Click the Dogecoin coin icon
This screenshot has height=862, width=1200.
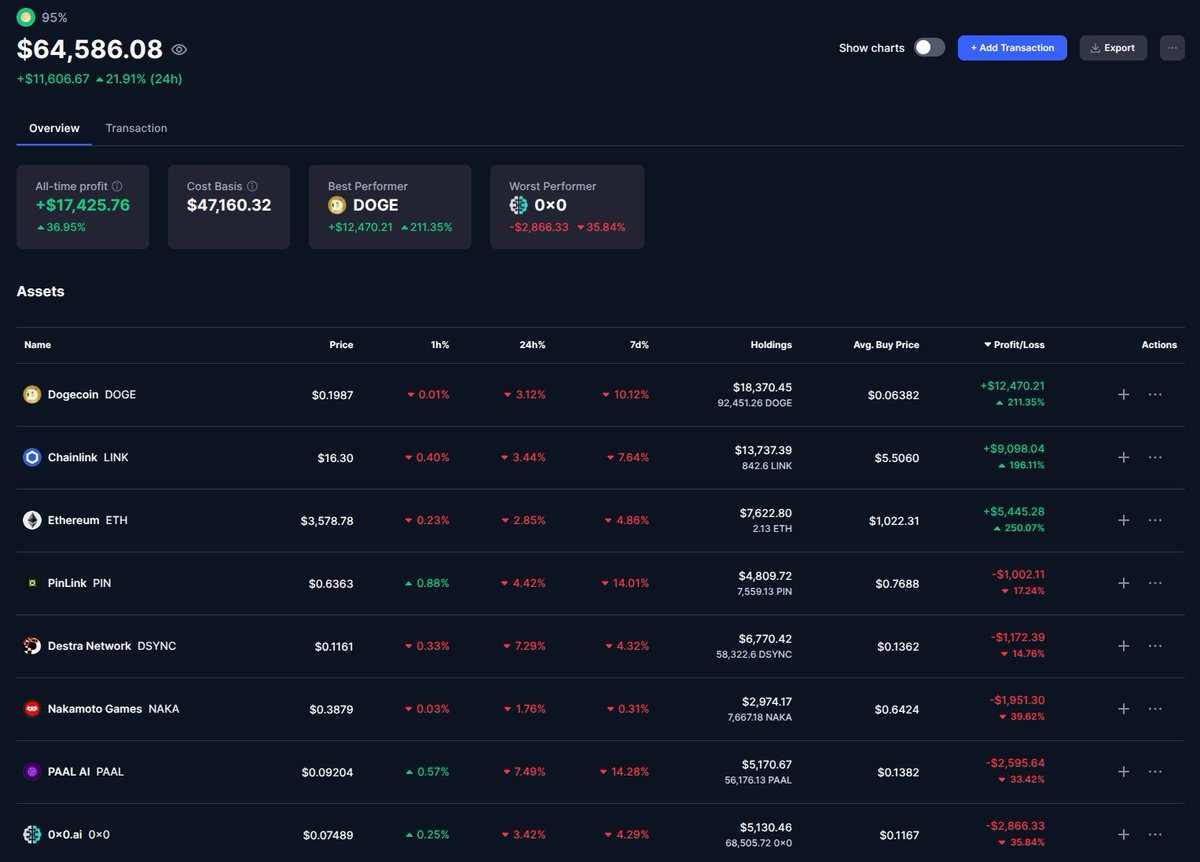(x=32, y=395)
